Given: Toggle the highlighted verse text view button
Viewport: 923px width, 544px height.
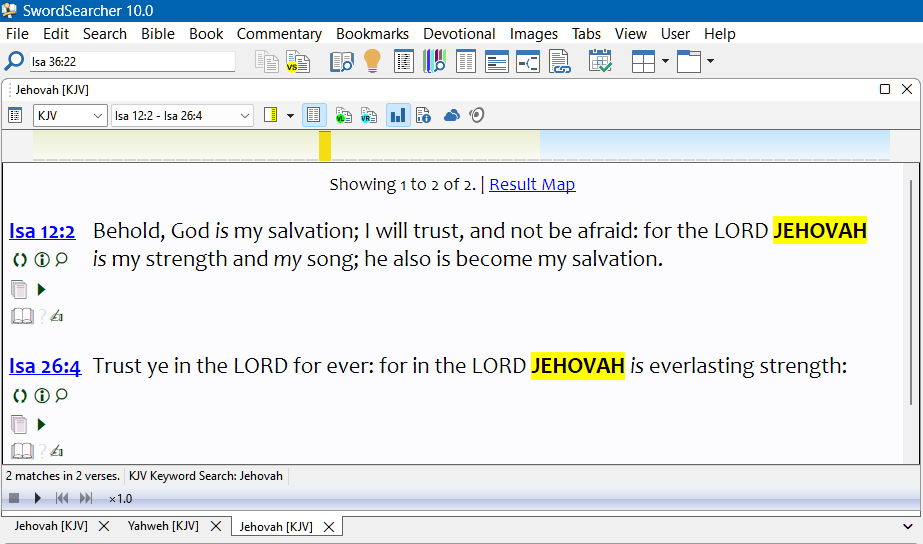Looking at the screenshot, I should 314,115.
